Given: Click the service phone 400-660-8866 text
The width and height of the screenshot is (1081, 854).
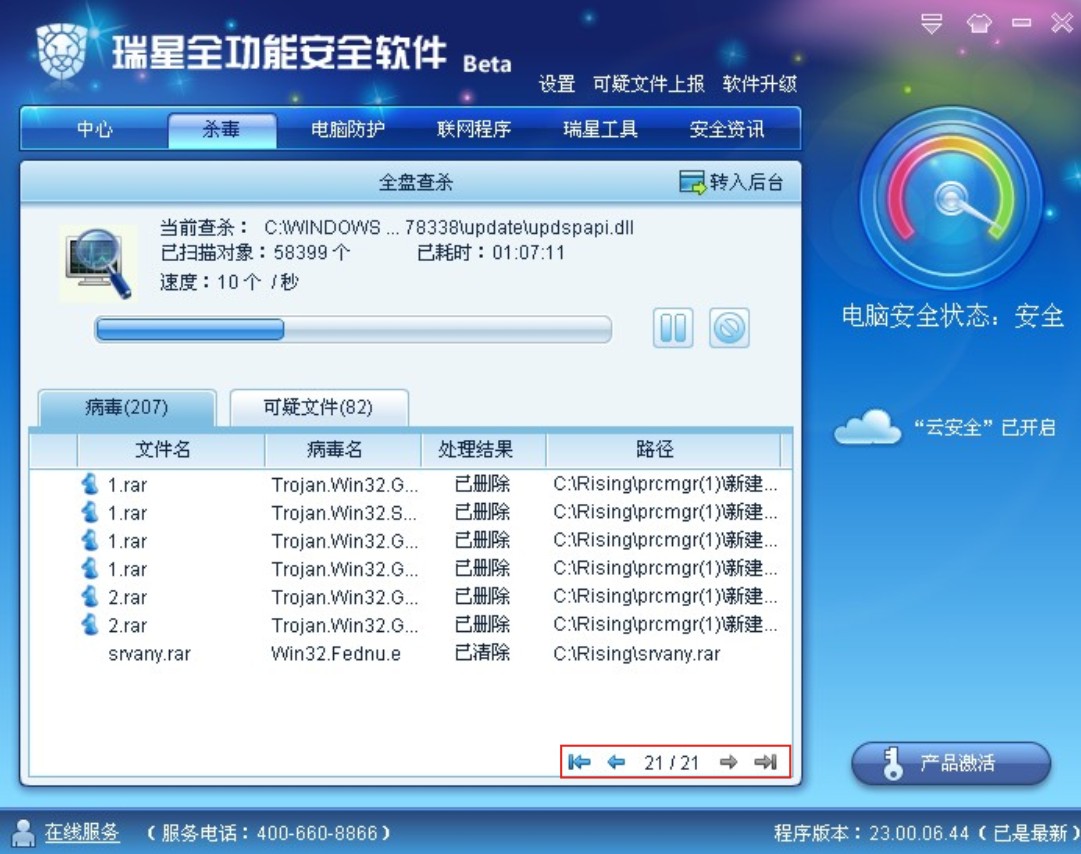Looking at the screenshot, I should click(269, 833).
